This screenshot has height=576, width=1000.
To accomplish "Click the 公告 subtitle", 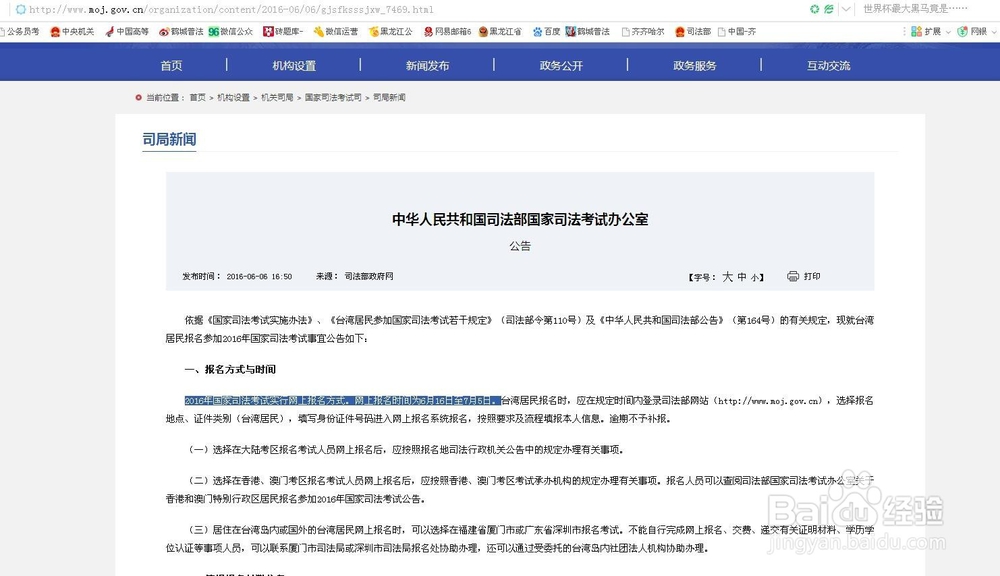I will [x=520, y=246].
